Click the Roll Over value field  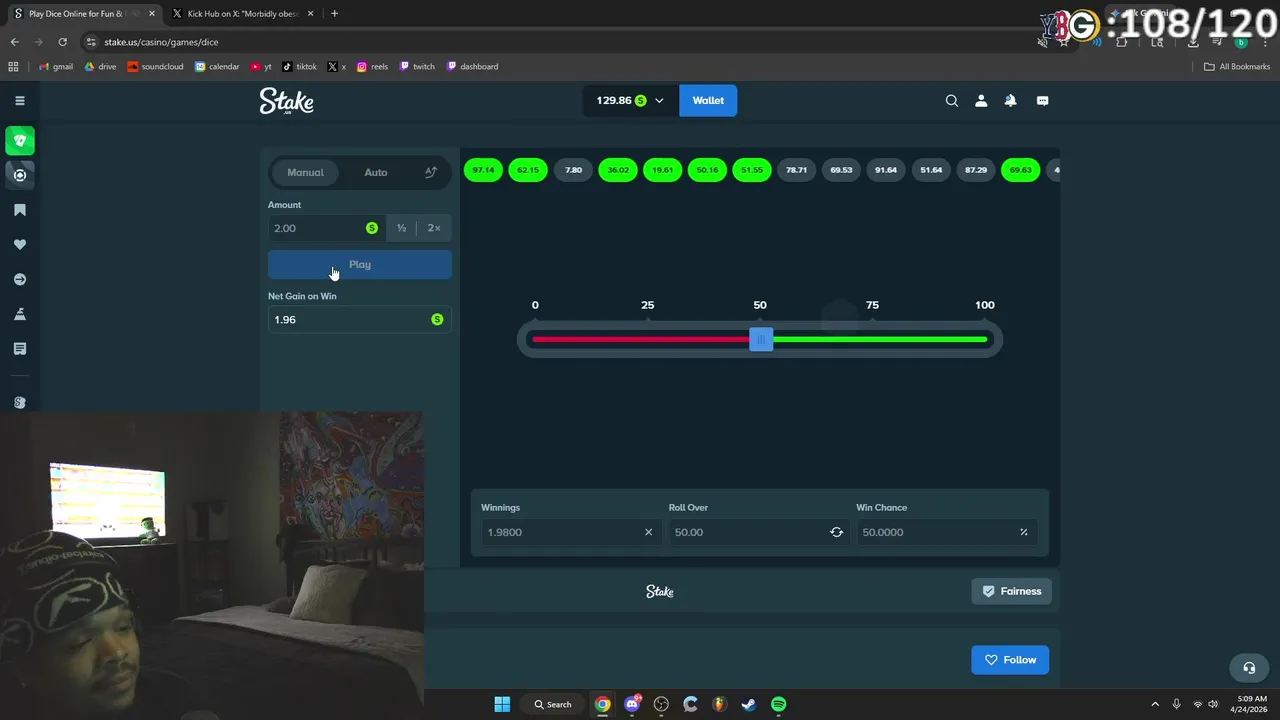pyautogui.click(x=757, y=532)
